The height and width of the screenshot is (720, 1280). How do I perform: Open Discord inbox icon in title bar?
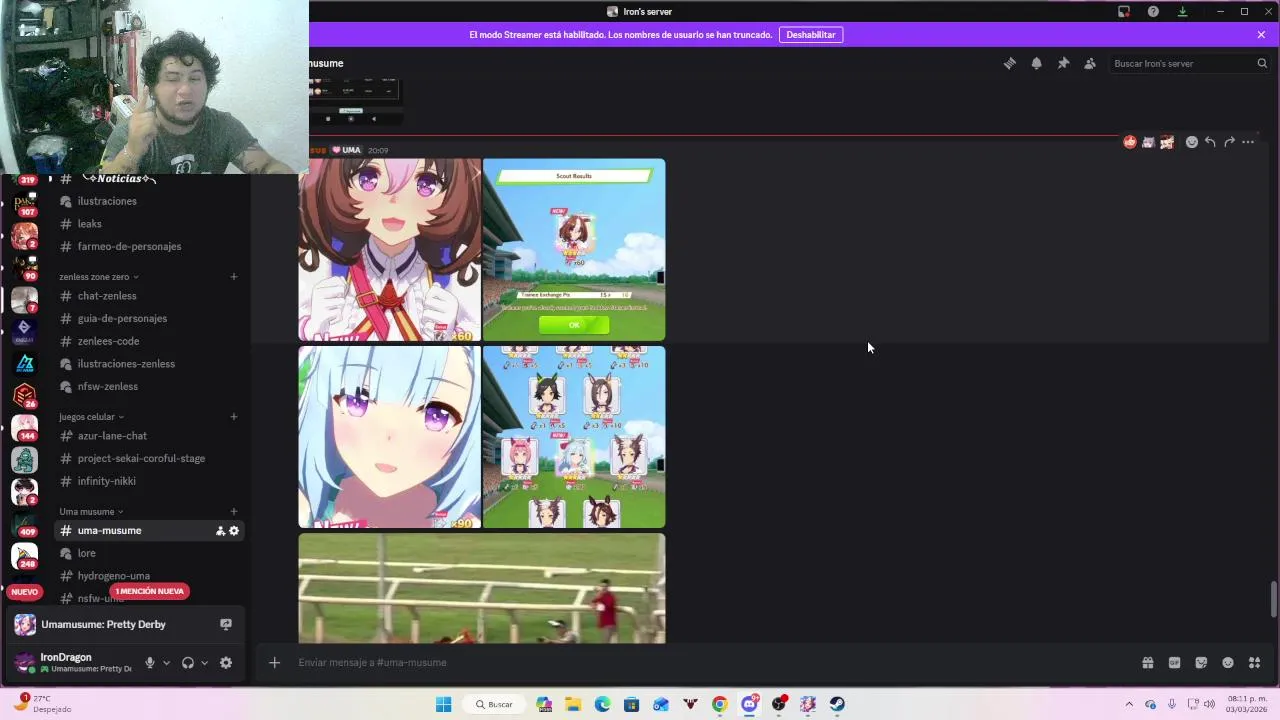[x=1124, y=11]
